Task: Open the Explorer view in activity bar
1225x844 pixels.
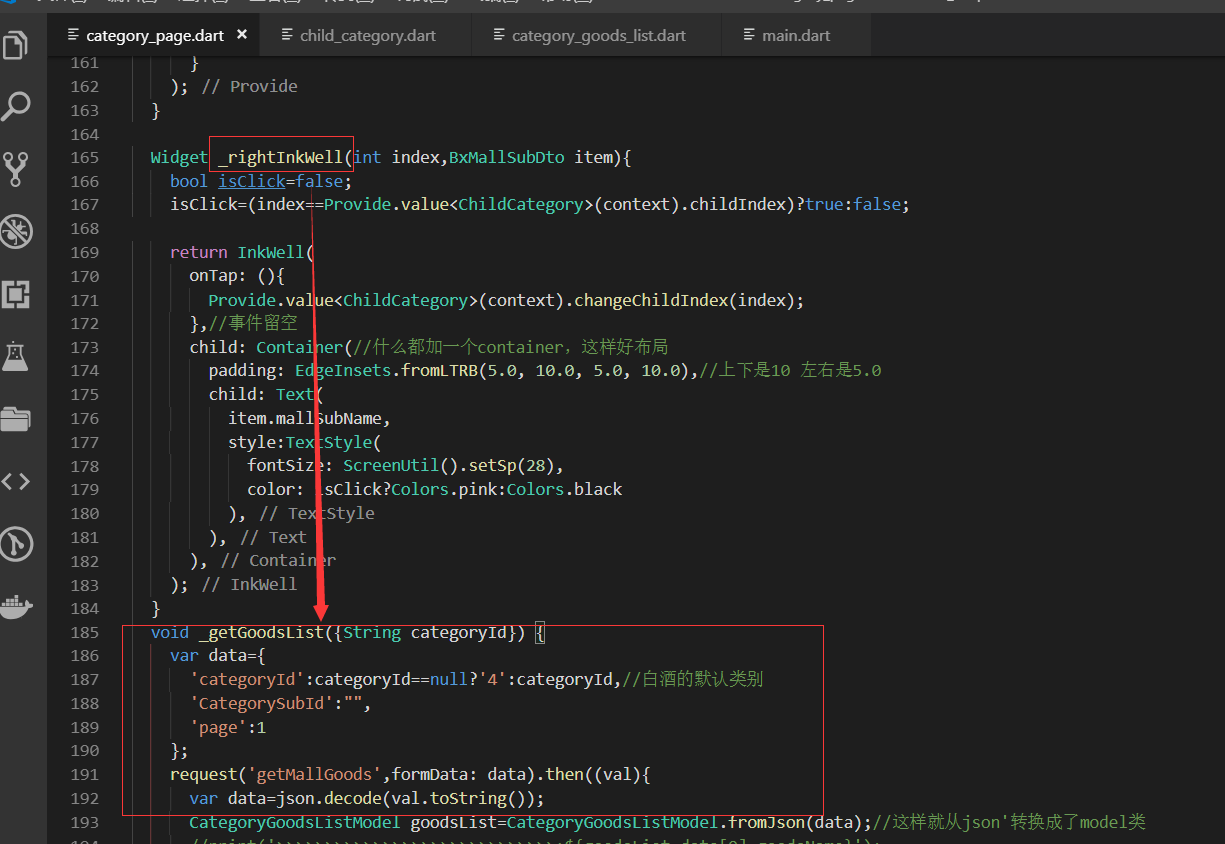Action: tap(16, 45)
